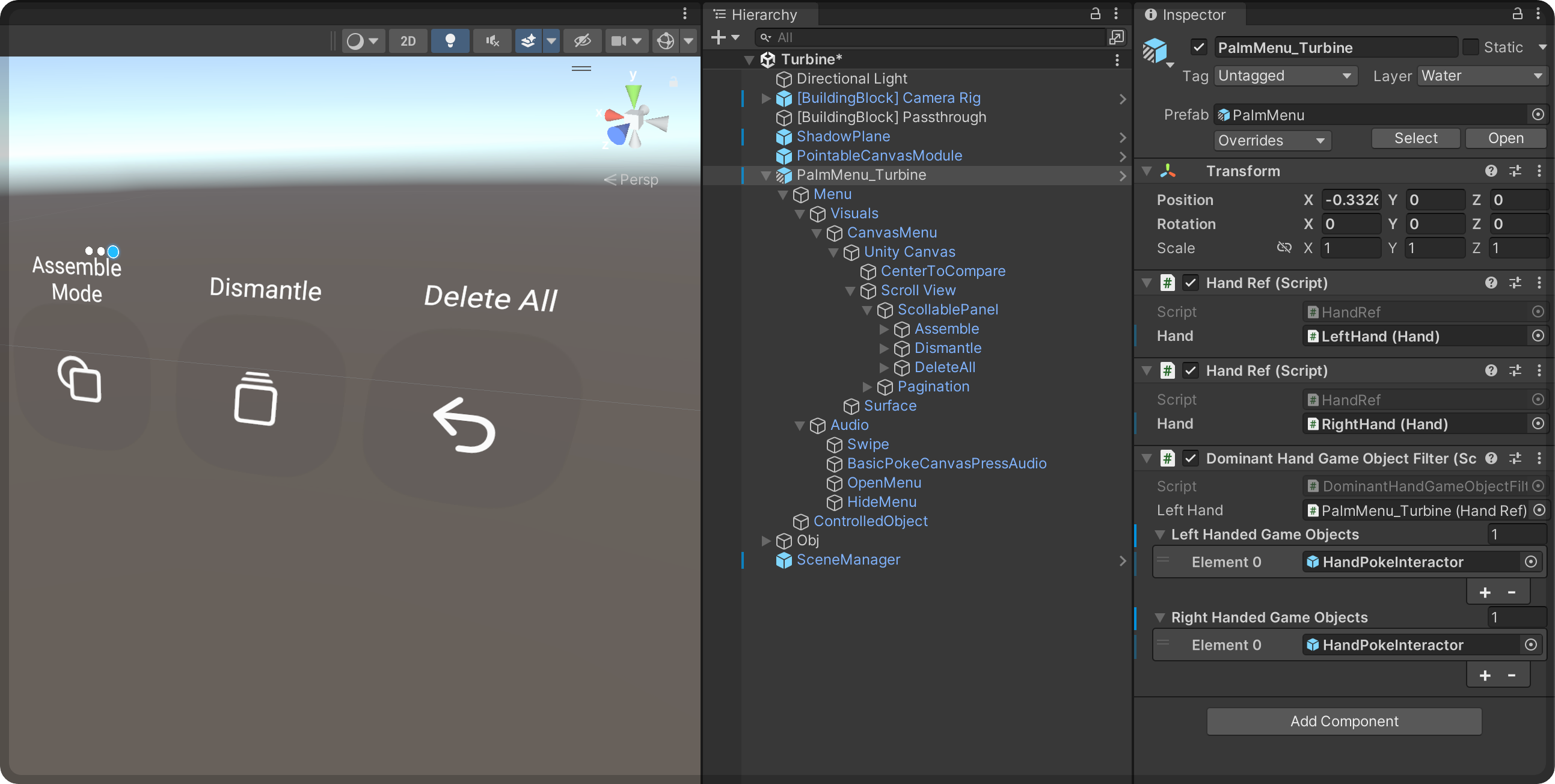Uncheck PalmMenu_Turbine active checkbox

1199,47
